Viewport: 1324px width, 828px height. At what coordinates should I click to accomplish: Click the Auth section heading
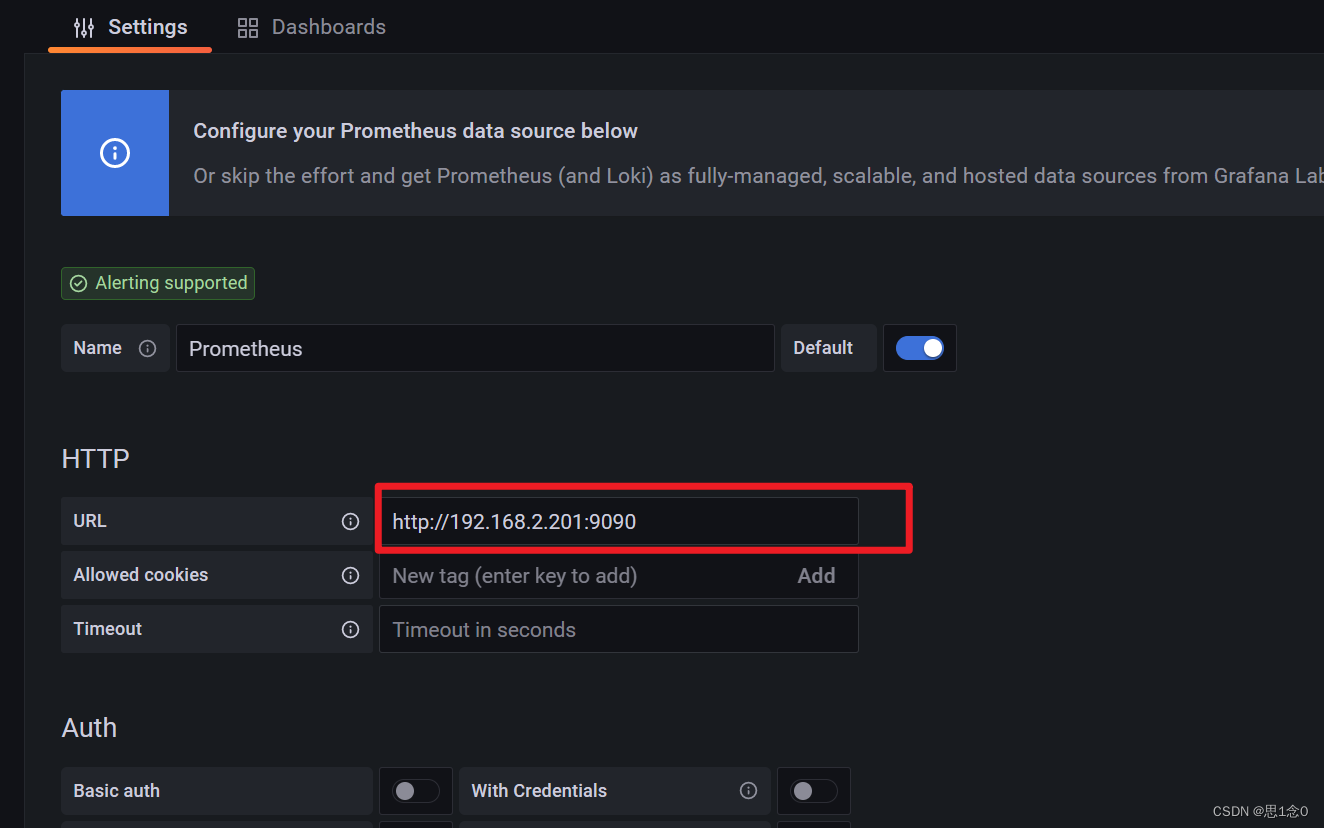[89, 727]
